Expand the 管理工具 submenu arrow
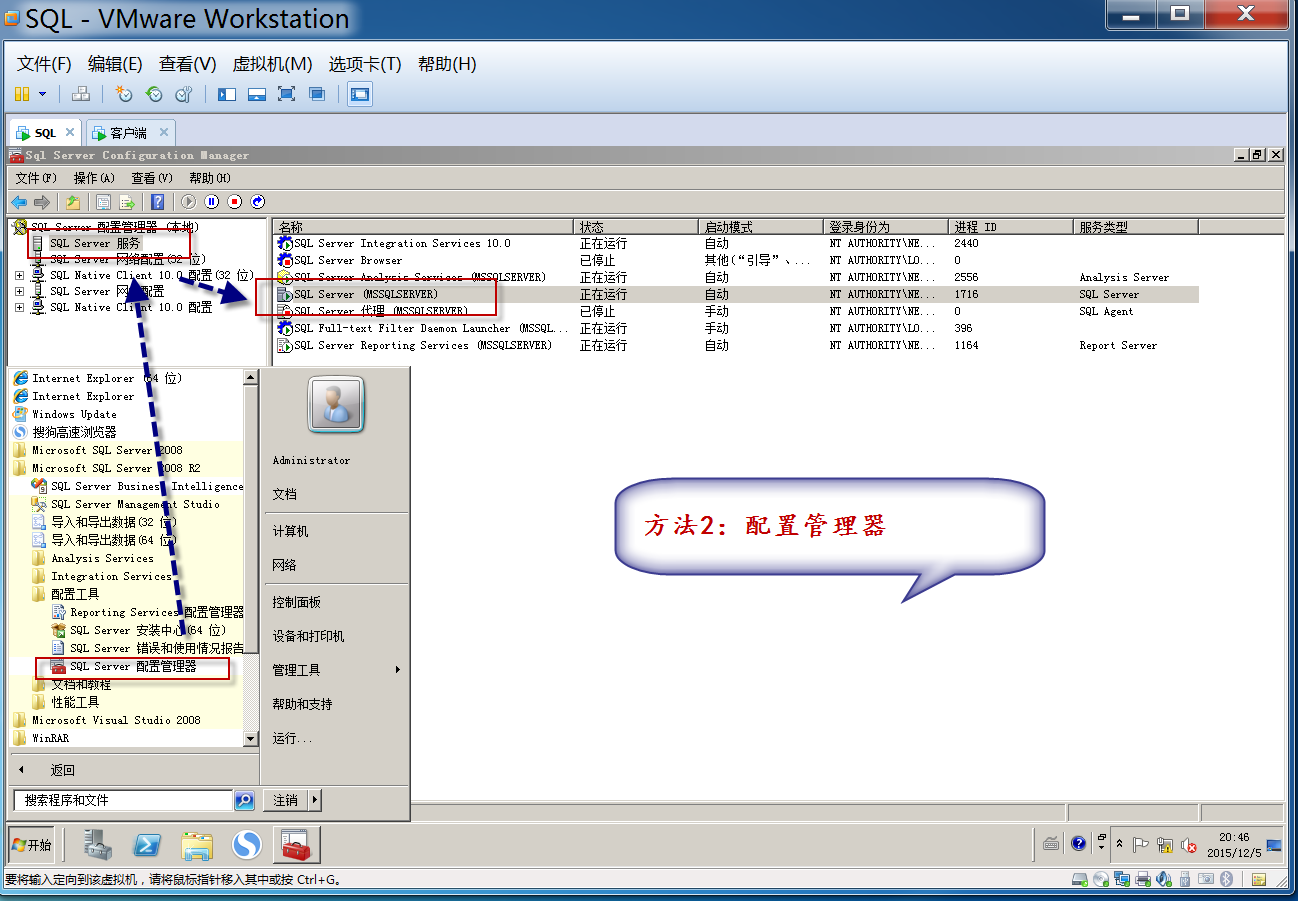 point(398,670)
